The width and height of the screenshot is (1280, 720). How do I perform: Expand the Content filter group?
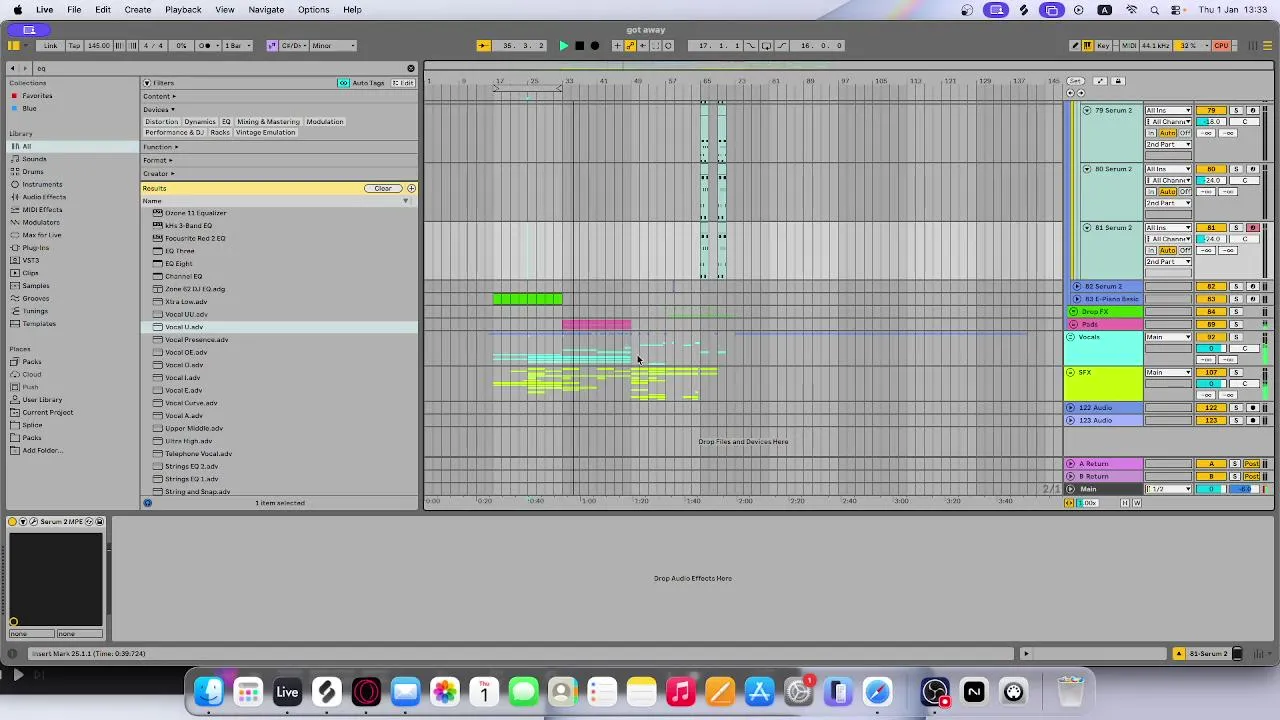point(159,96)
